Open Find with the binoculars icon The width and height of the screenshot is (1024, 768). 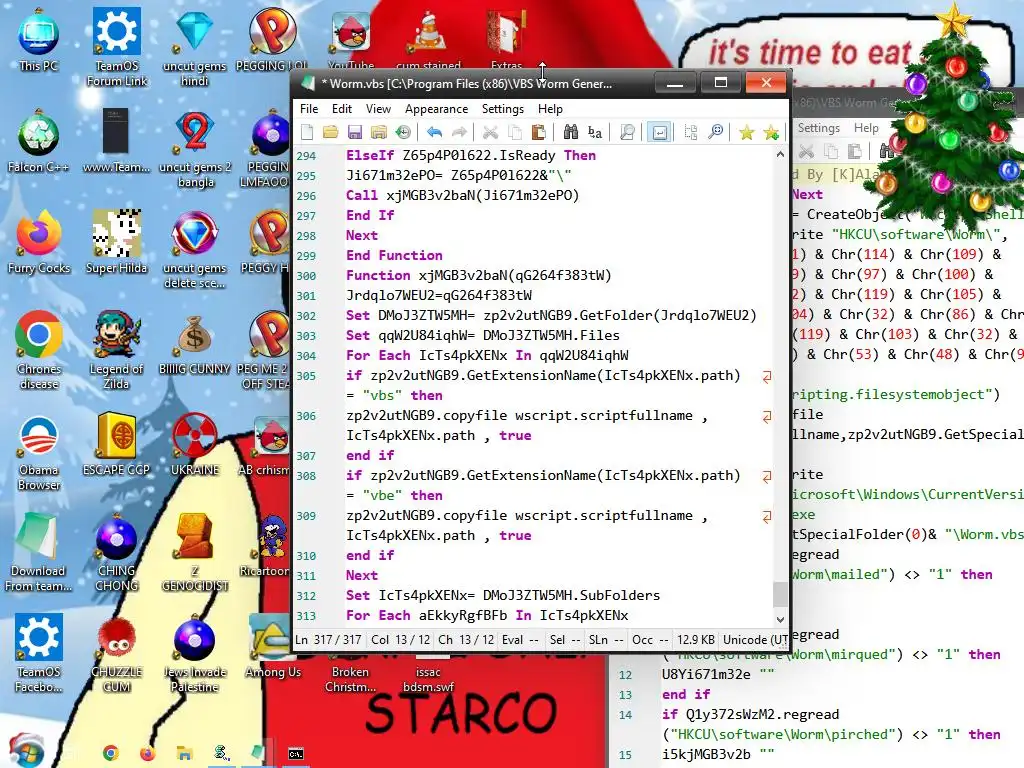tap(570, 133)
